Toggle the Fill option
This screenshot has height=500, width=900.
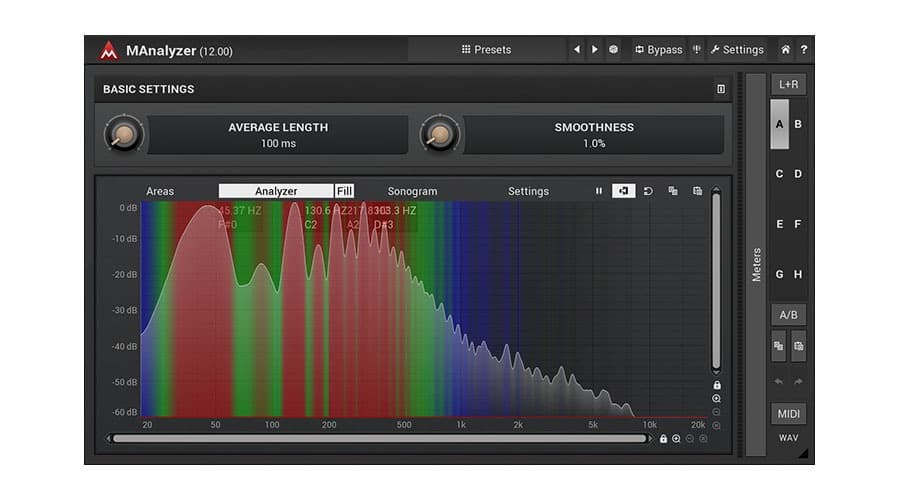coord(344,191)
